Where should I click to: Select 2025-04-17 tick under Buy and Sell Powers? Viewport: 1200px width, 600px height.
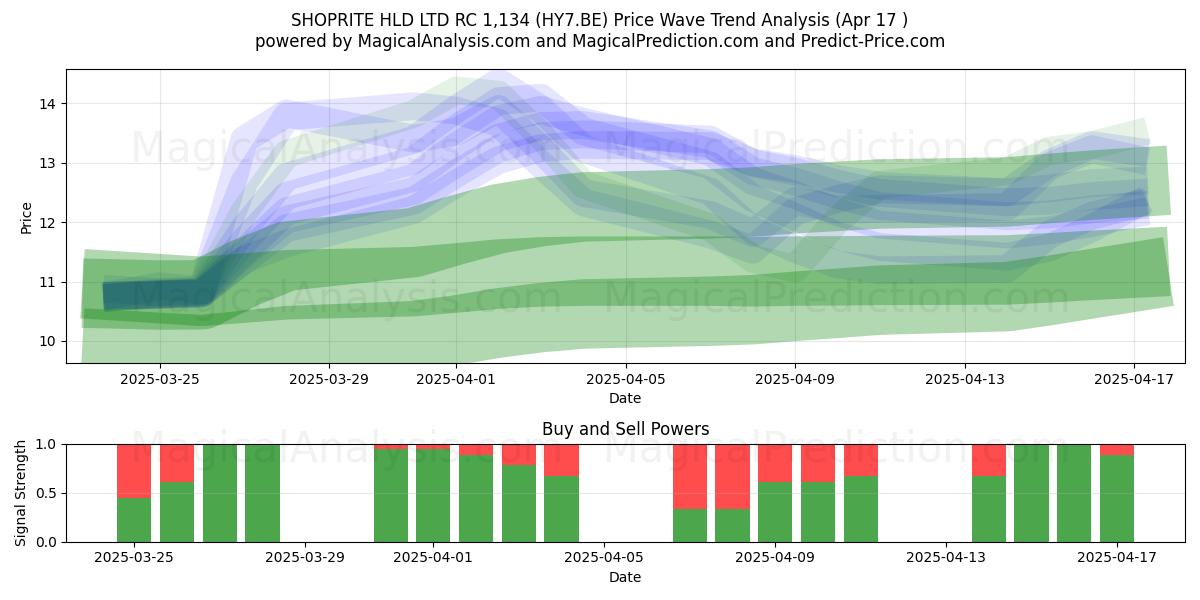[1117, 558]
